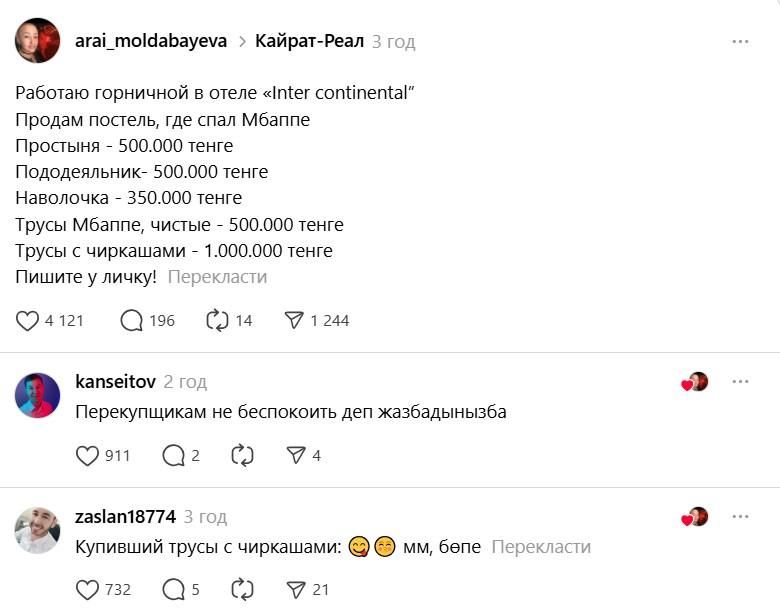Image resolution: width=780 pixels, height=609 pixels.
Task: Open more options for the main post
Action: tap(740, 41)
